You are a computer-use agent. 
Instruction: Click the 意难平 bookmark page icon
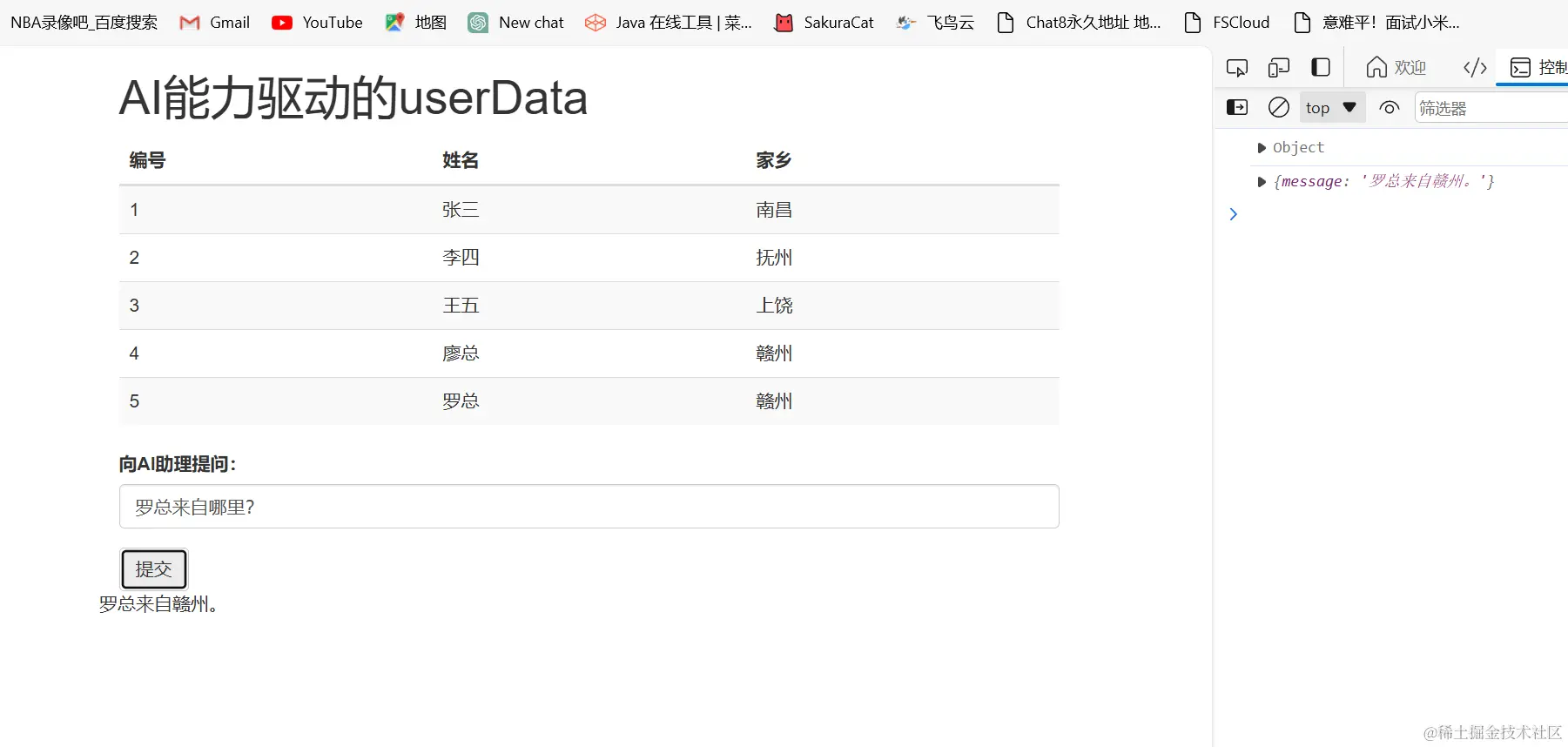(x=1302, y=23)
